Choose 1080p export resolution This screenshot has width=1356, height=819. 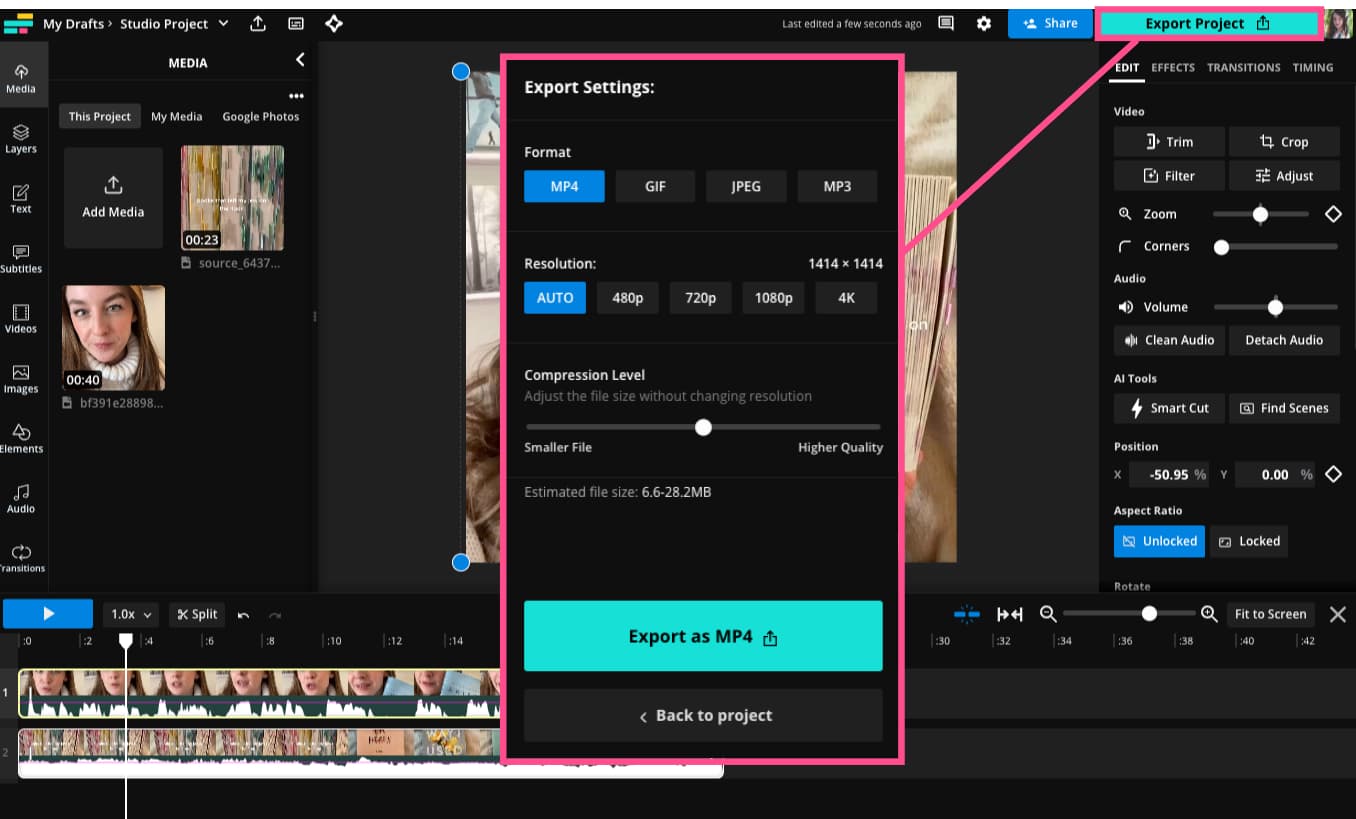coord(773,298)
